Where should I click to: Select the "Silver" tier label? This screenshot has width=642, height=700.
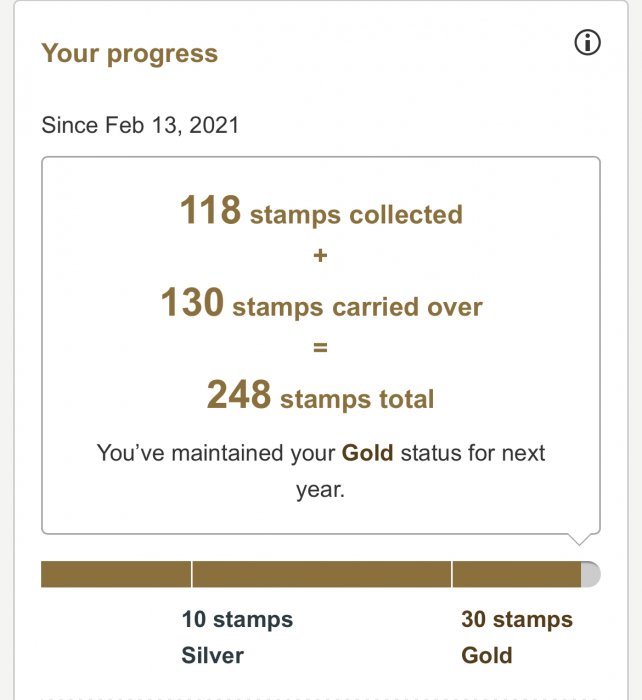pos(212,656)
